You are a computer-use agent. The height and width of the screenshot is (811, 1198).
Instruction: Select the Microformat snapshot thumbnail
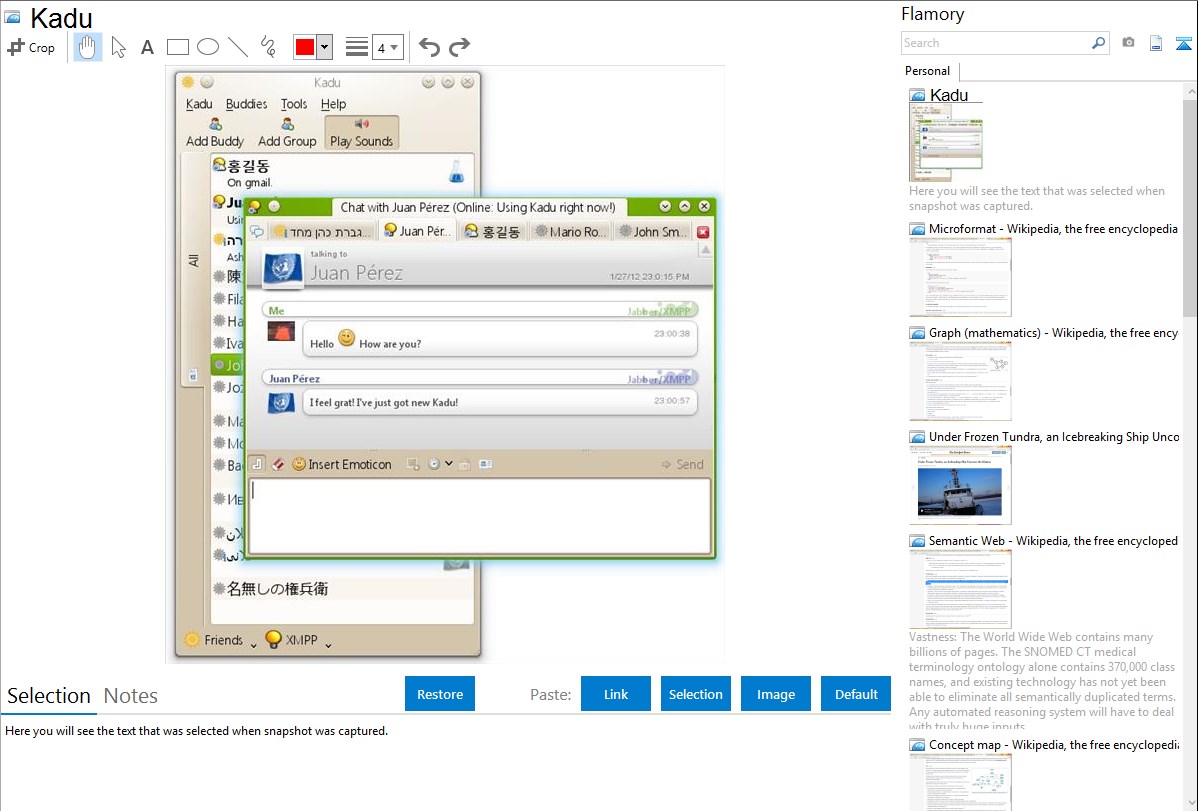(960, 277)
